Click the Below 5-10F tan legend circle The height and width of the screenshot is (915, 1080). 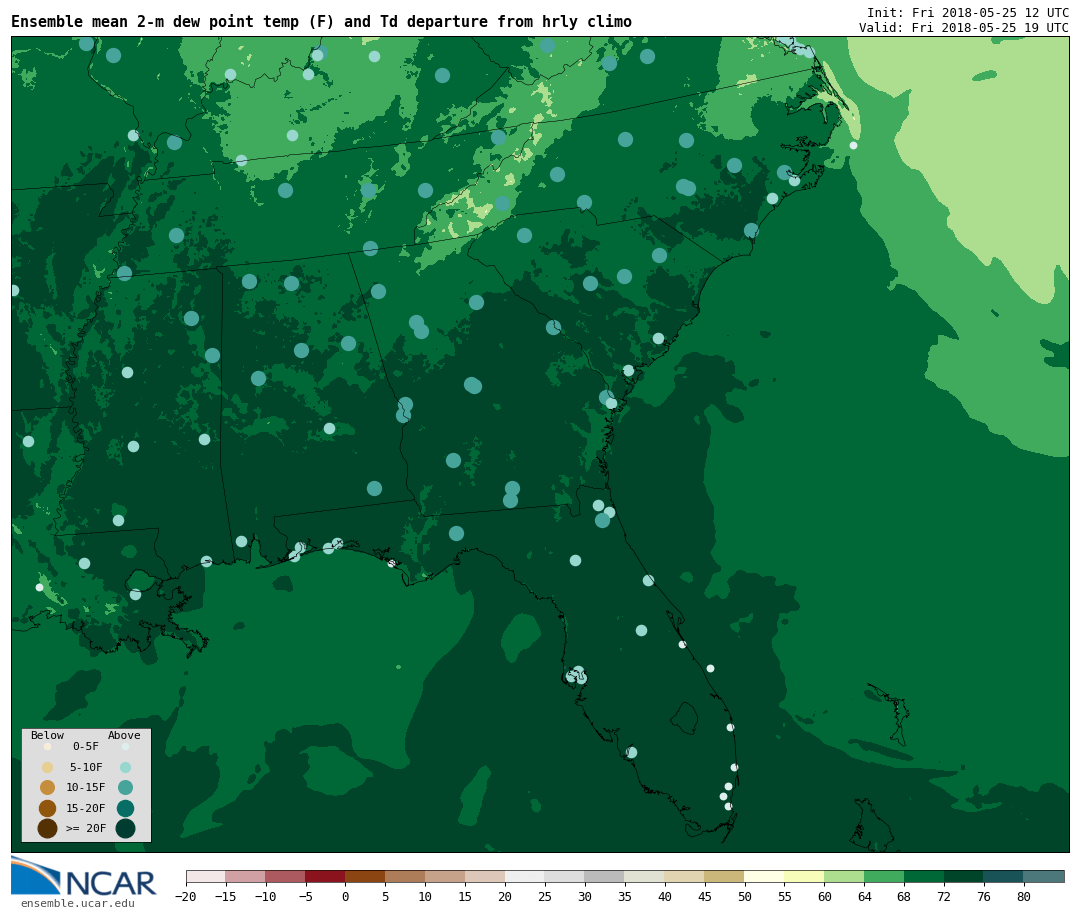coord(48,767)
